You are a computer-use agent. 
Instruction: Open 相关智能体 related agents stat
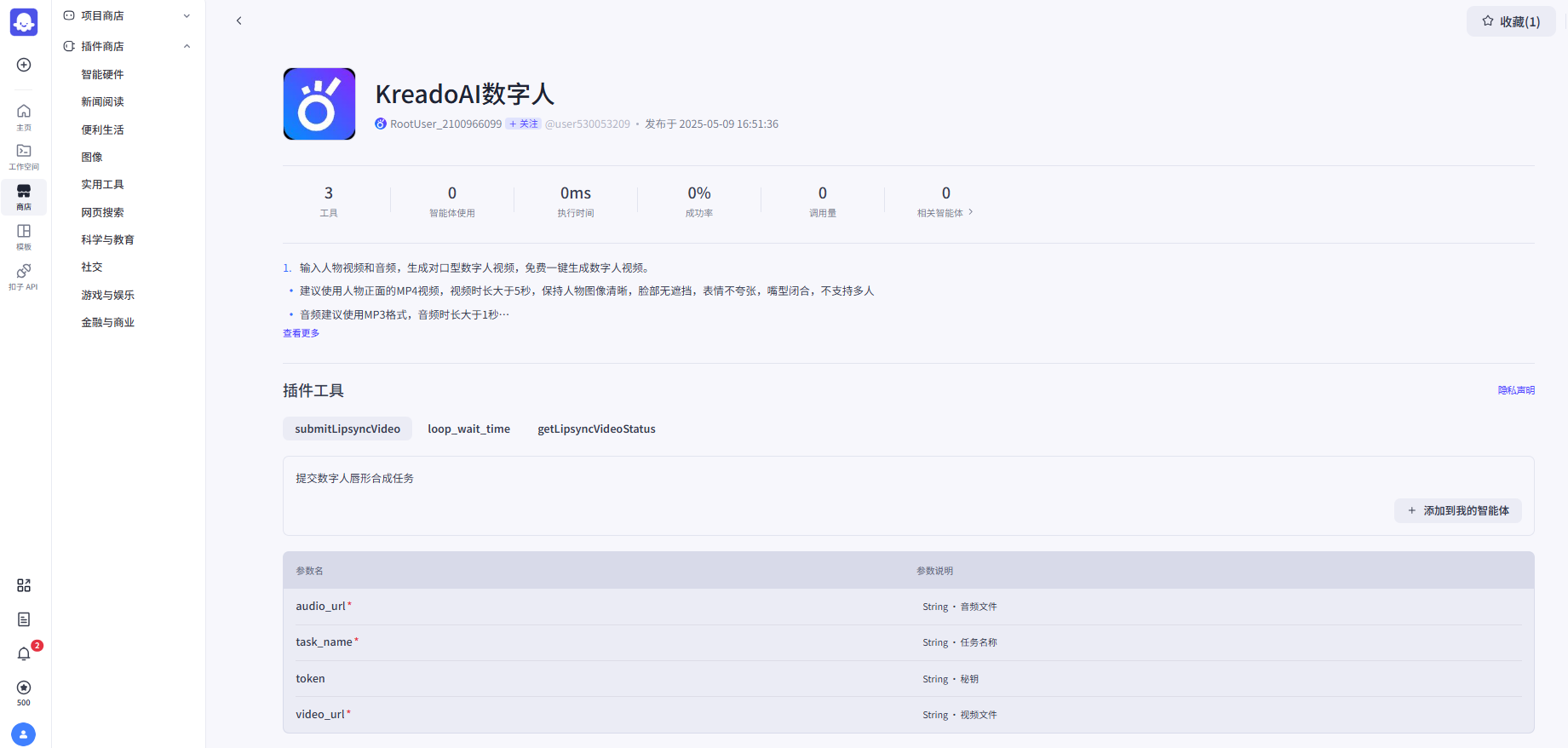tap(945, 202)
